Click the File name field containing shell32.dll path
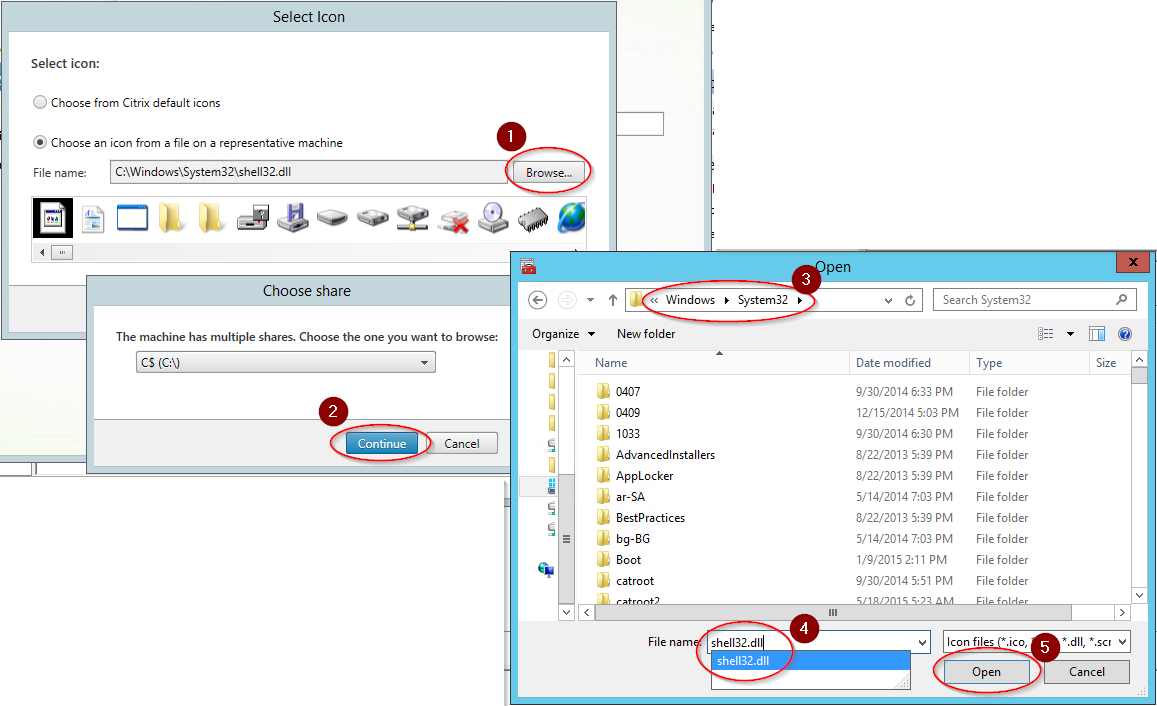1157x706 pixels. [x=308, y=172]
